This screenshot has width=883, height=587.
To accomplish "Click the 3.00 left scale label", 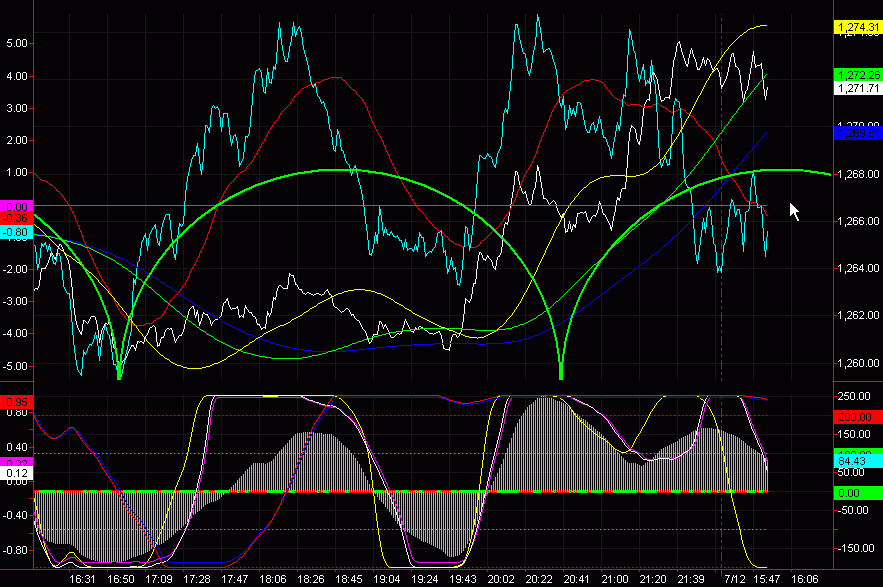I will click(x=17, y=108).
